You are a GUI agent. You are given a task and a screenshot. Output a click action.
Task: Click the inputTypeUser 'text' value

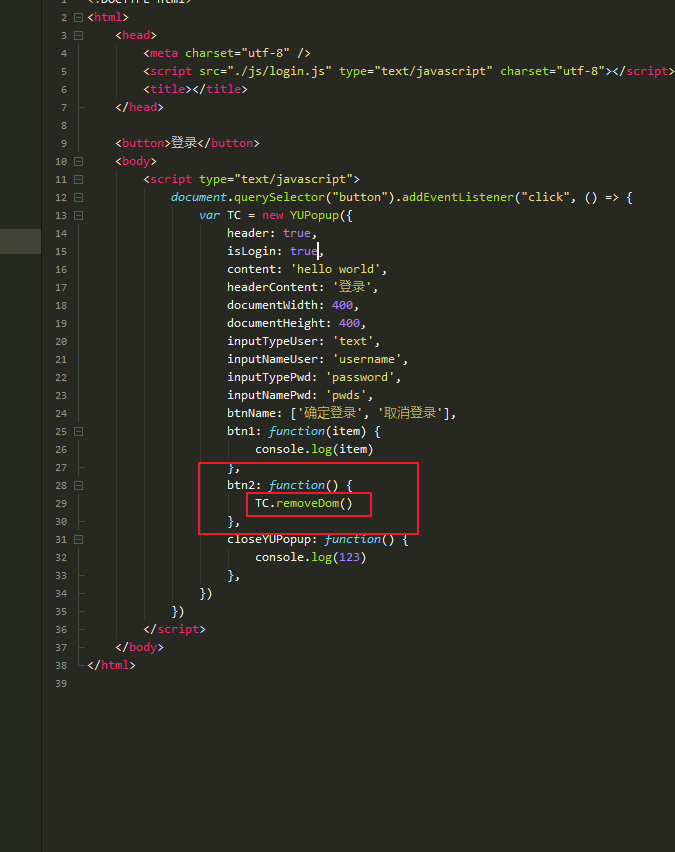(352, 341)
